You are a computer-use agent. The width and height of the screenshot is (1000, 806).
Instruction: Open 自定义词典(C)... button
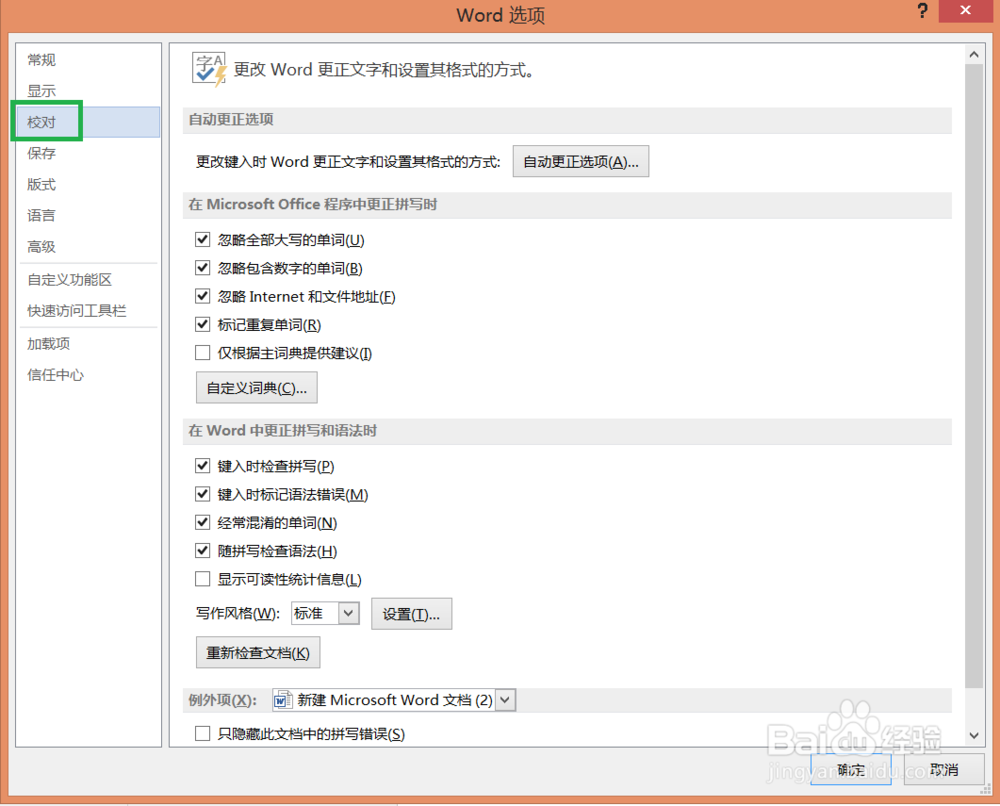[256, 388]
